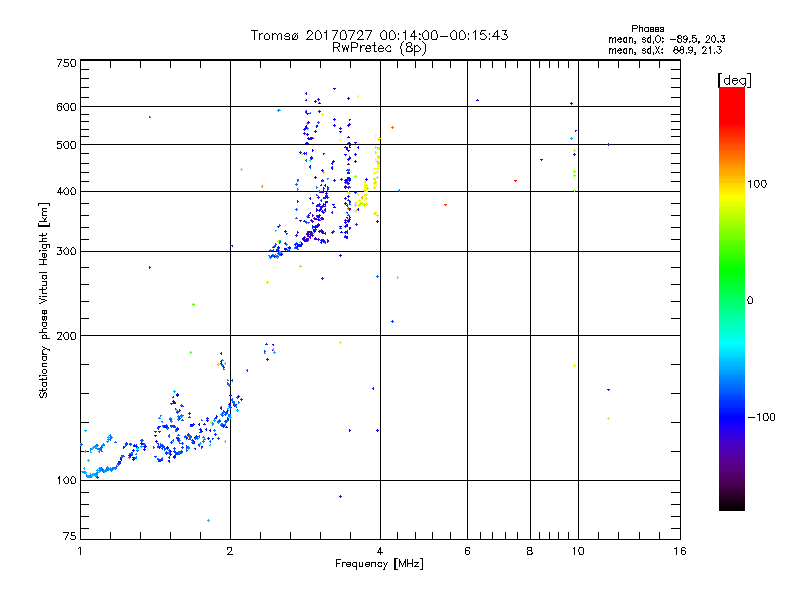Click the y-axis label '600'
Screen dimensions: 800x600
(x=67, y=107)
